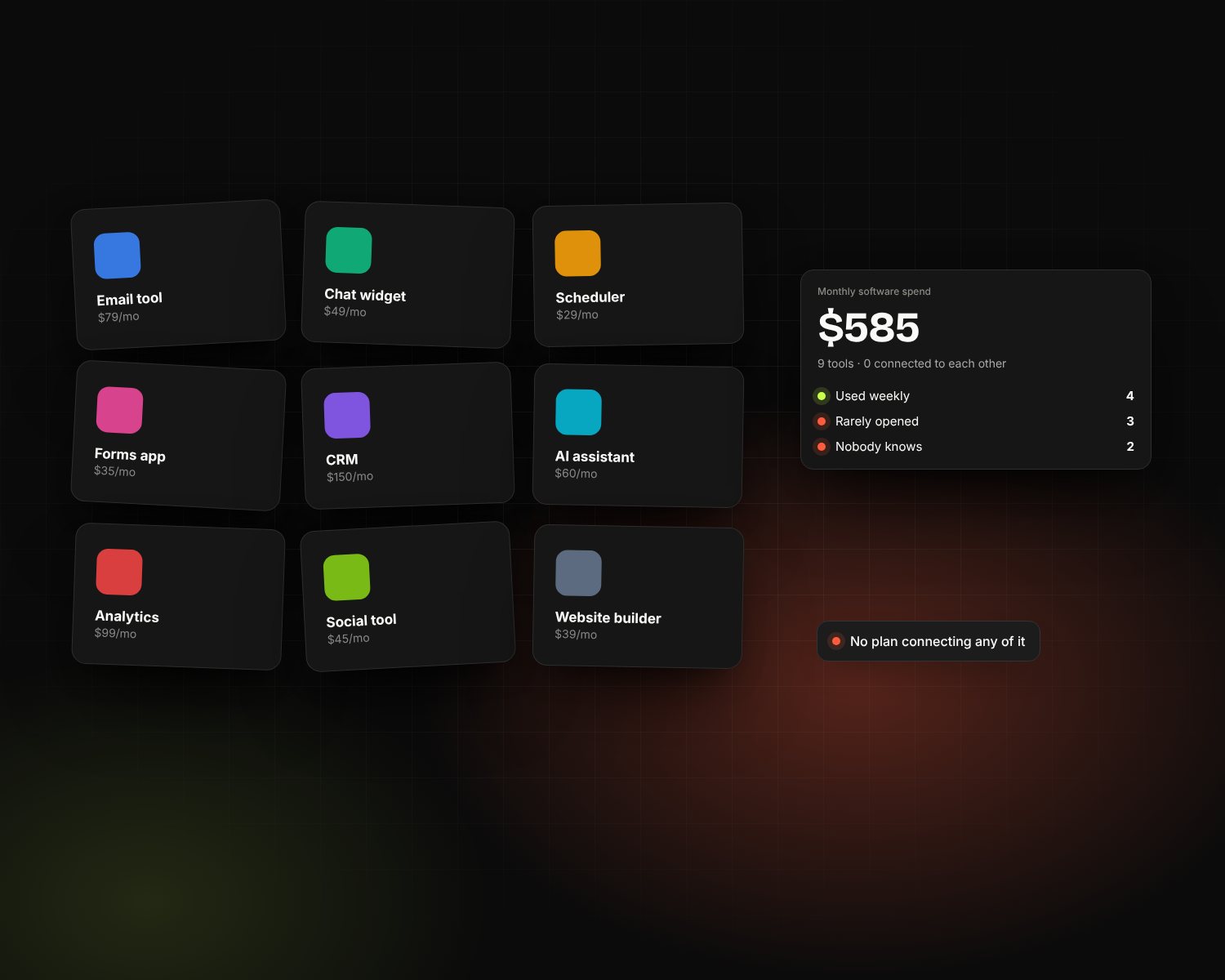Image resolution: width=1225 pixels, height=980 pixels.
Task: Click the Used weekly count of 4
Action: click(x=1130, y=396)
